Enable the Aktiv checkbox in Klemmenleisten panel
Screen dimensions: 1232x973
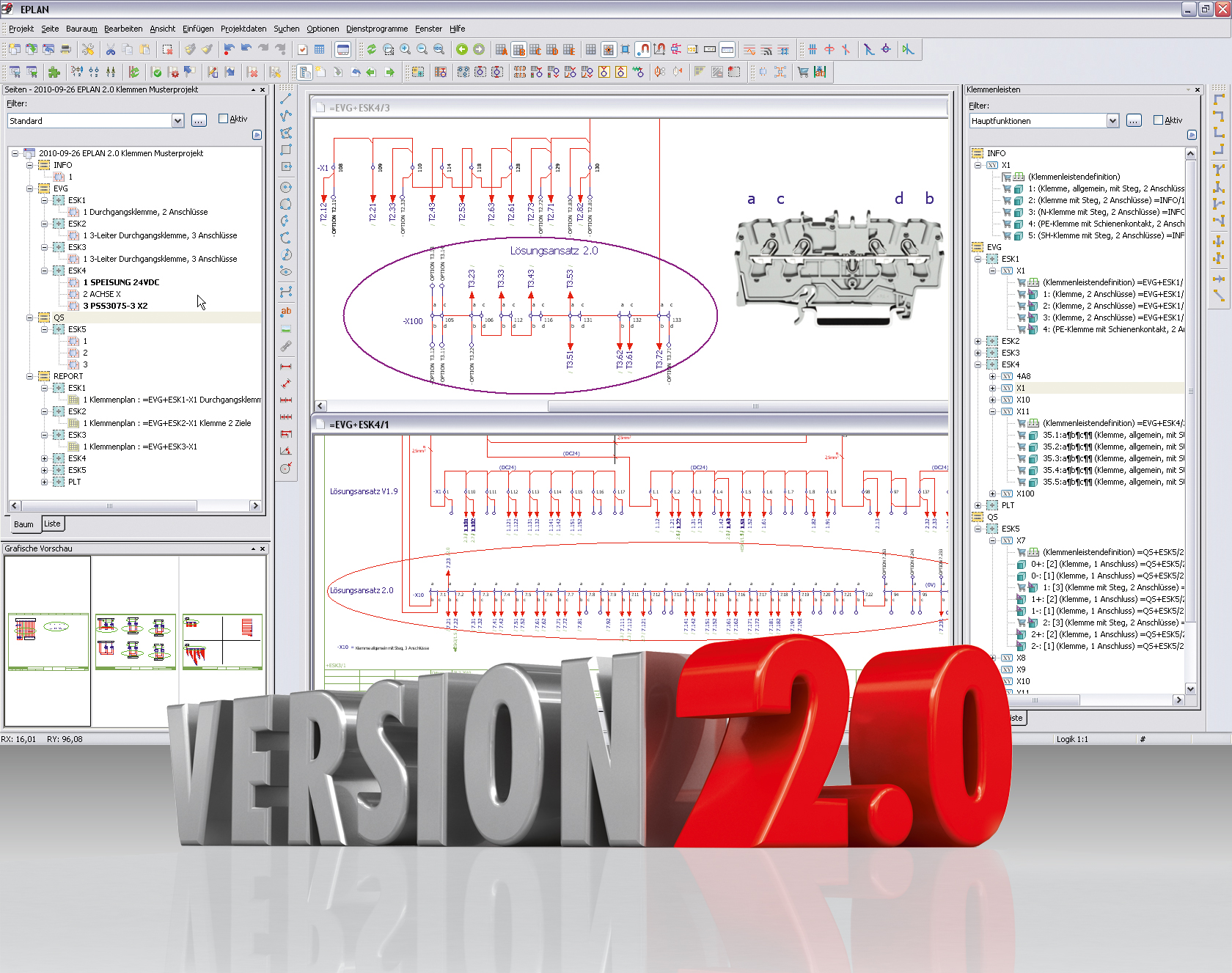pyautogui.click(x=1159, y=120)
